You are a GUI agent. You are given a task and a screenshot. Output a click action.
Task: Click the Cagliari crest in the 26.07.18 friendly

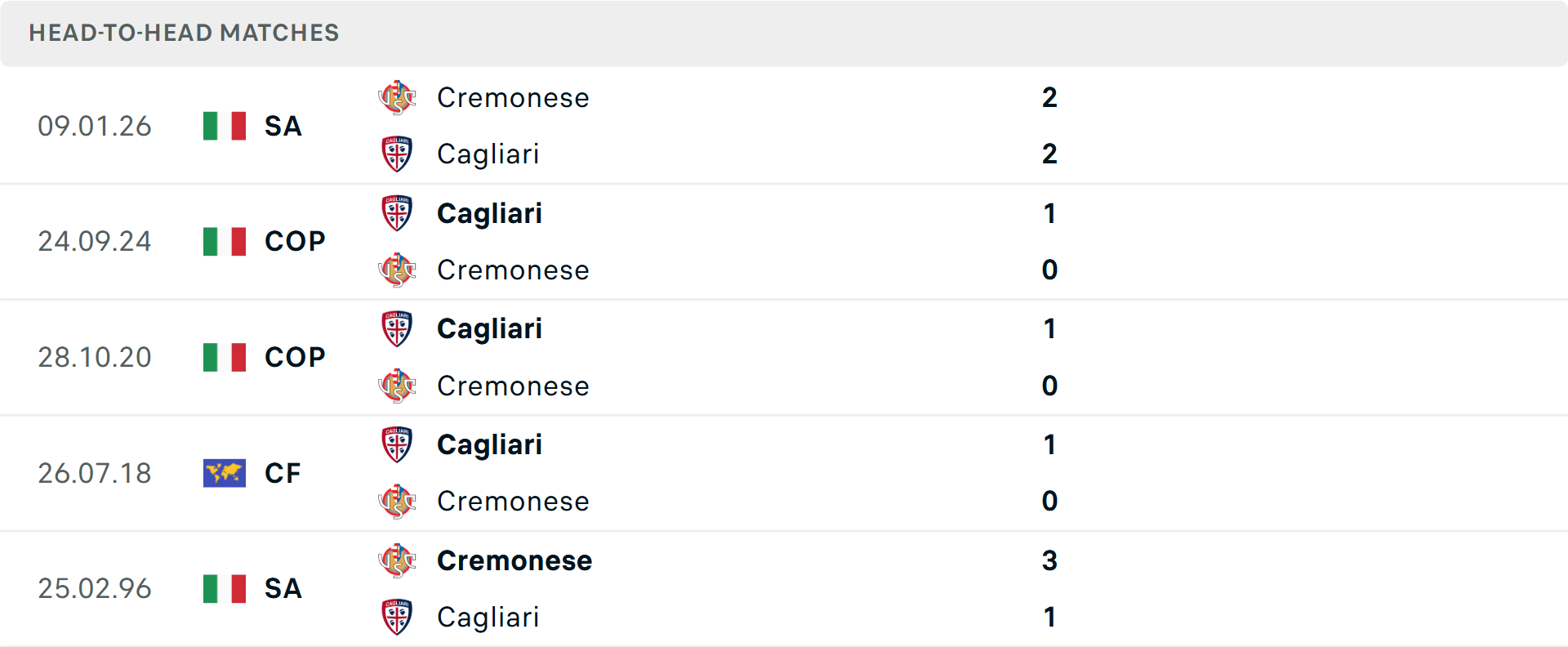point(398,444)
